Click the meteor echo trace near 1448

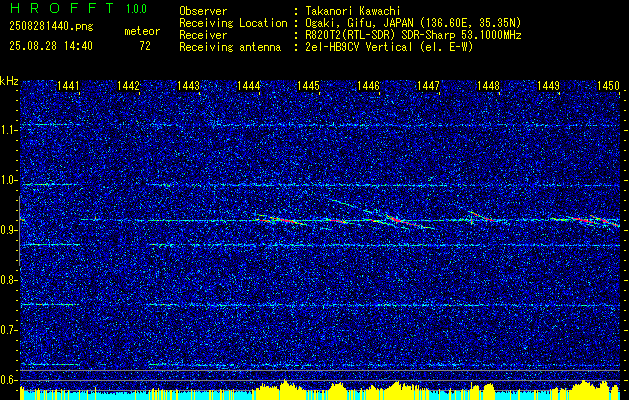pyautogui.click(x=481, y=217)
